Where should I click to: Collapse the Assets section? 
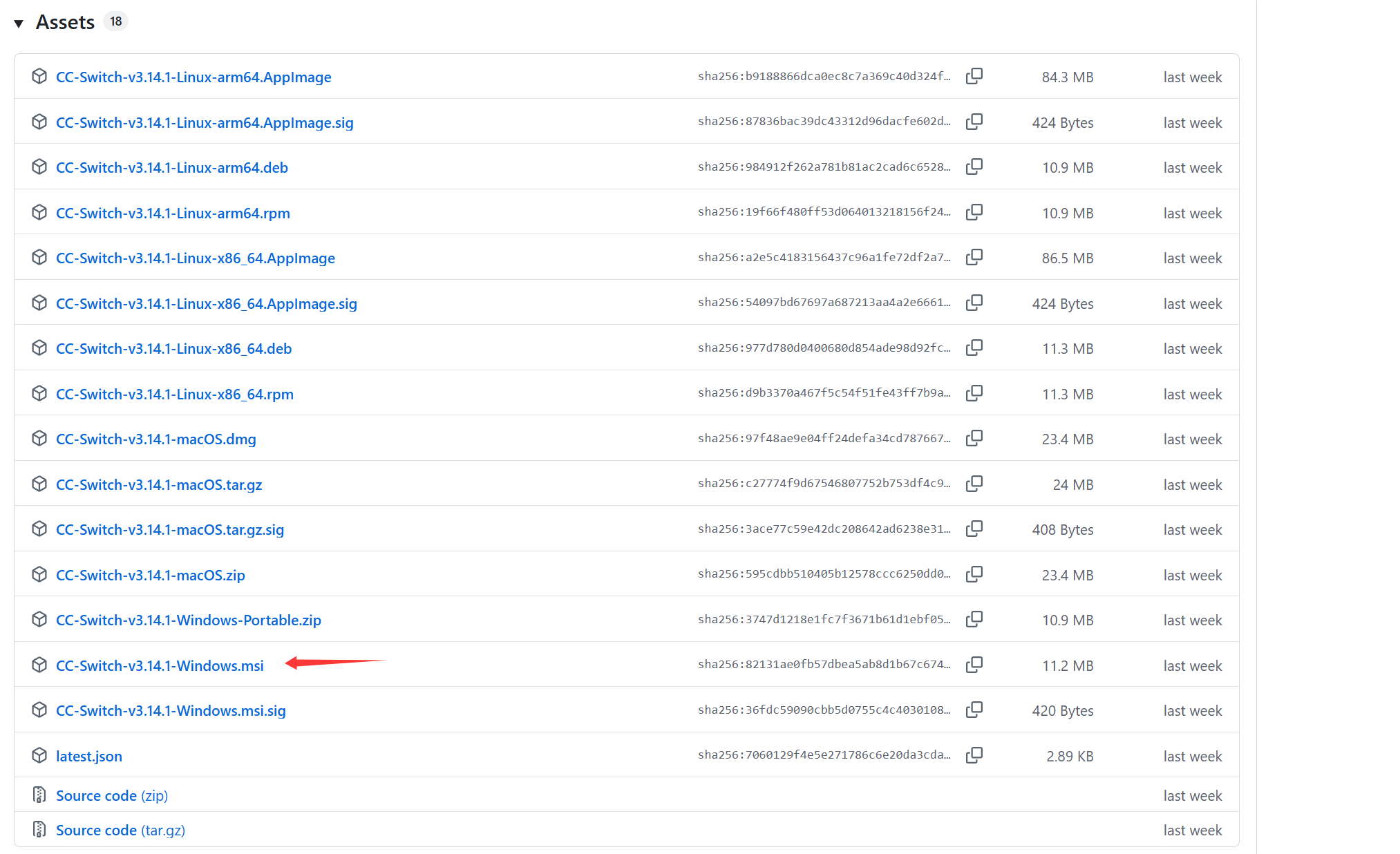19,23
